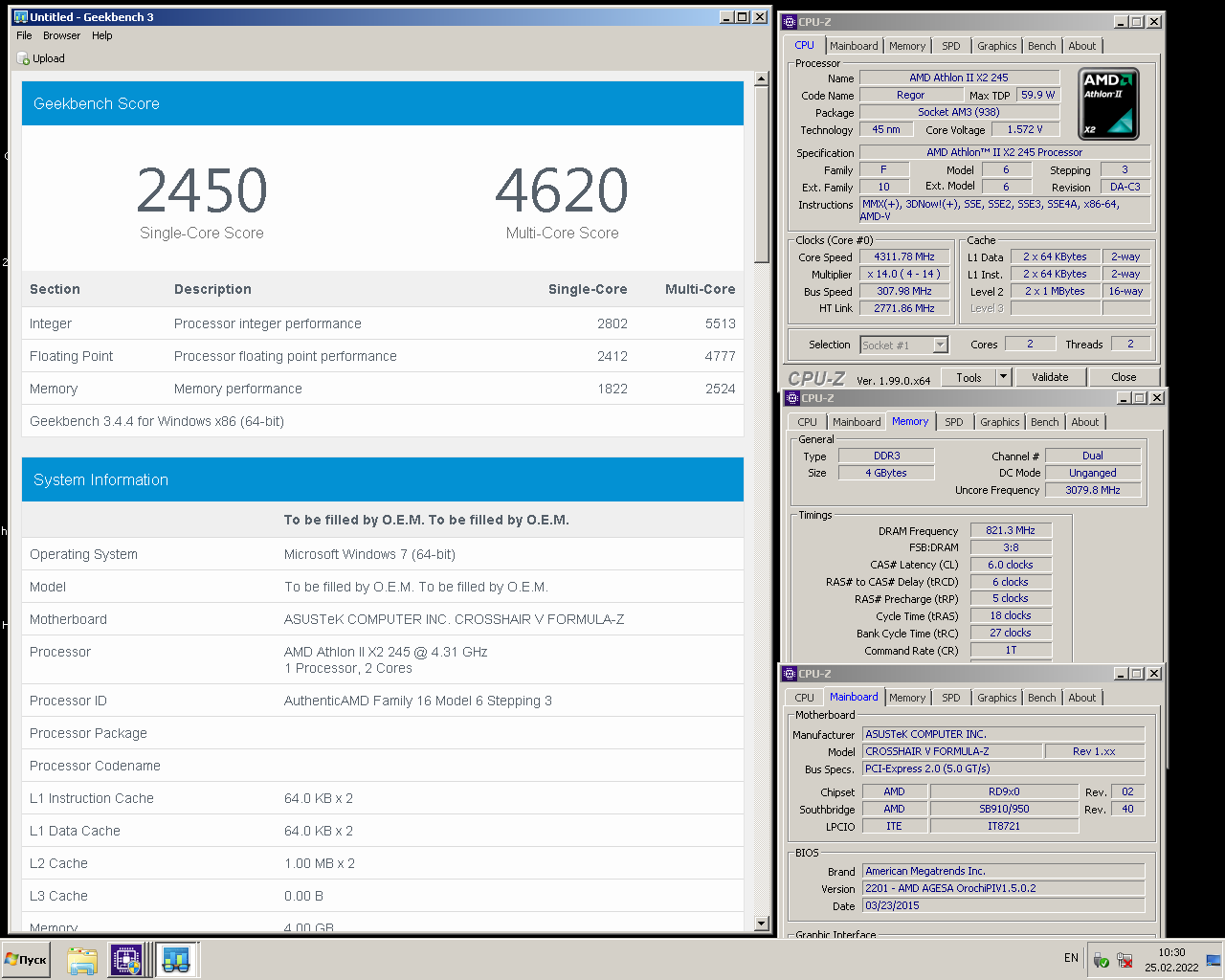
Task: Click the Core Speed value 4311.78 MHz
Action: pos(903,256)
